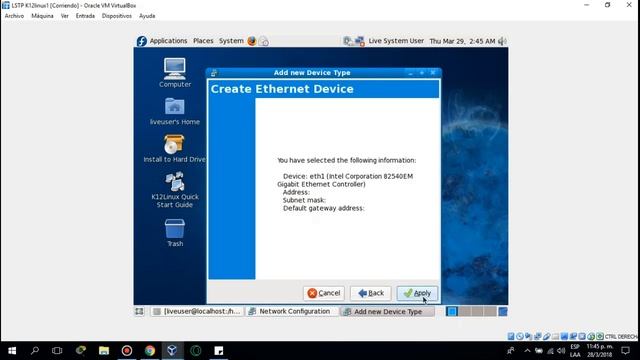Screen dimensions: 640x360
Task: Open File Explorer from the Windows taskbar
Action: tap(104, 351)
